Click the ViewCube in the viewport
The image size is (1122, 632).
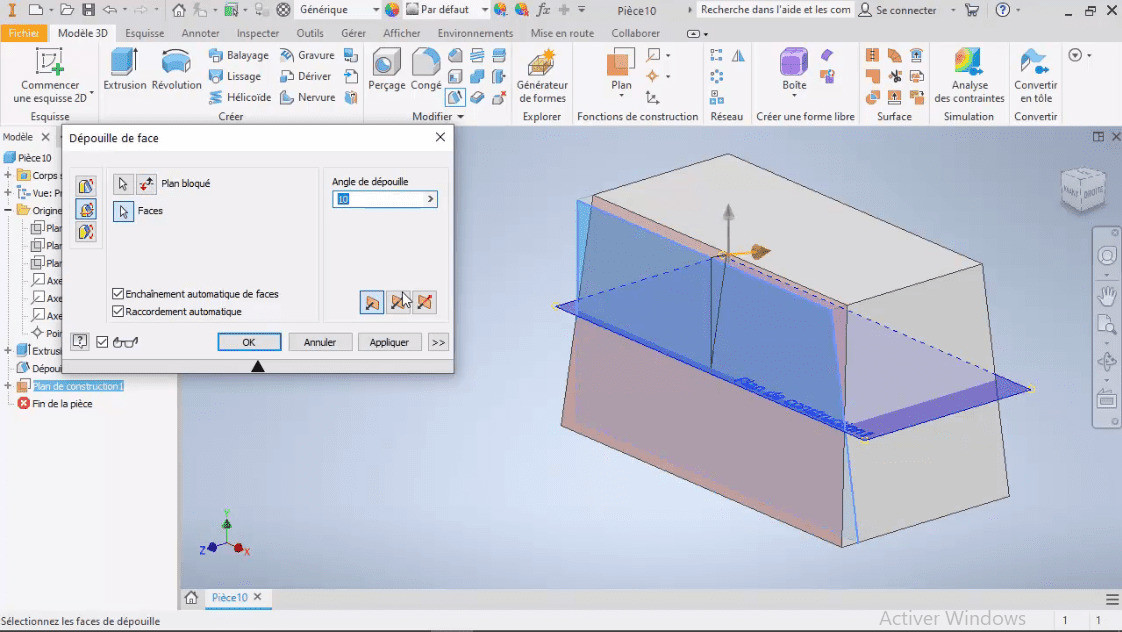tap(1083, 190)
